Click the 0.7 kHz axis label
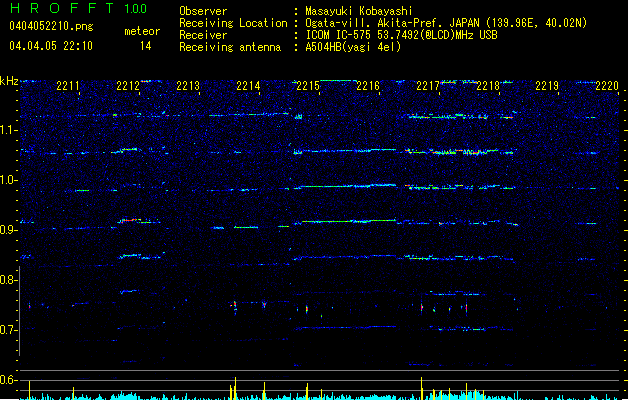The height and width of the screenshot is (400, 629). [x=9, y=330]
